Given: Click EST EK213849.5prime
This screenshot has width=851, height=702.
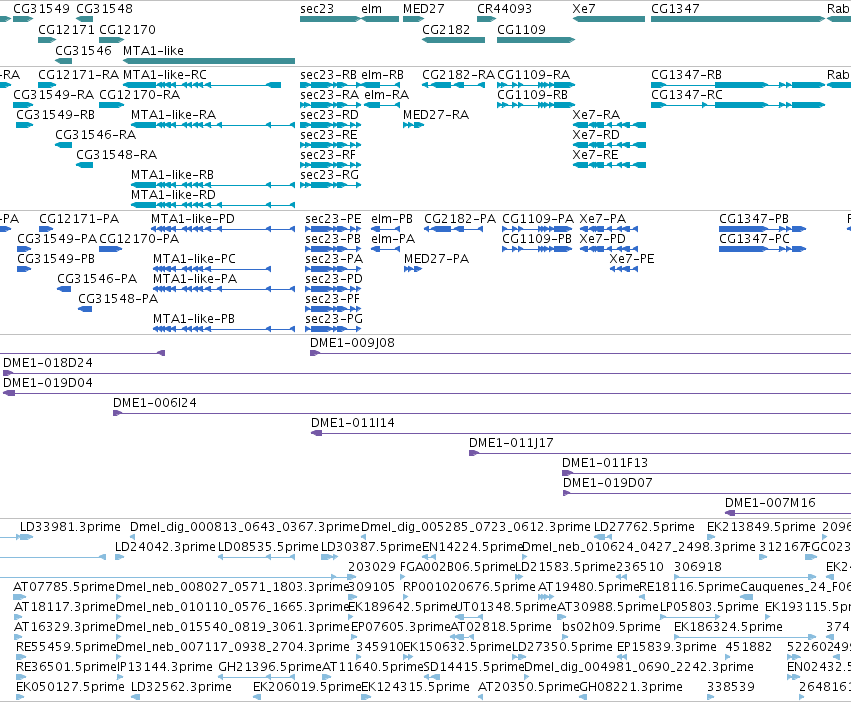Looking at the screenshot, I should click(761, 527).
